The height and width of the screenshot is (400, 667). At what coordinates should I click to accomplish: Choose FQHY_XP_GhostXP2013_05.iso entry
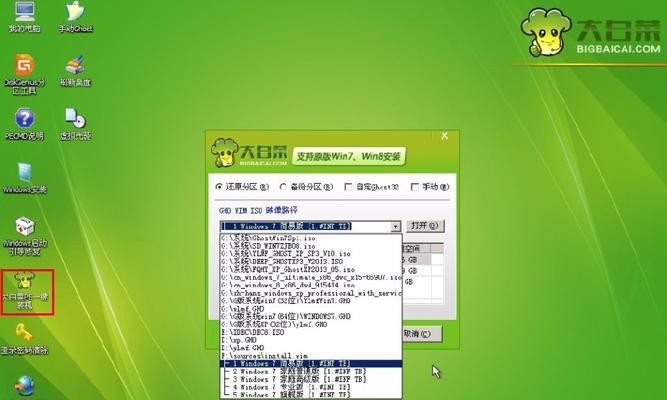click(x=311, y=269)
